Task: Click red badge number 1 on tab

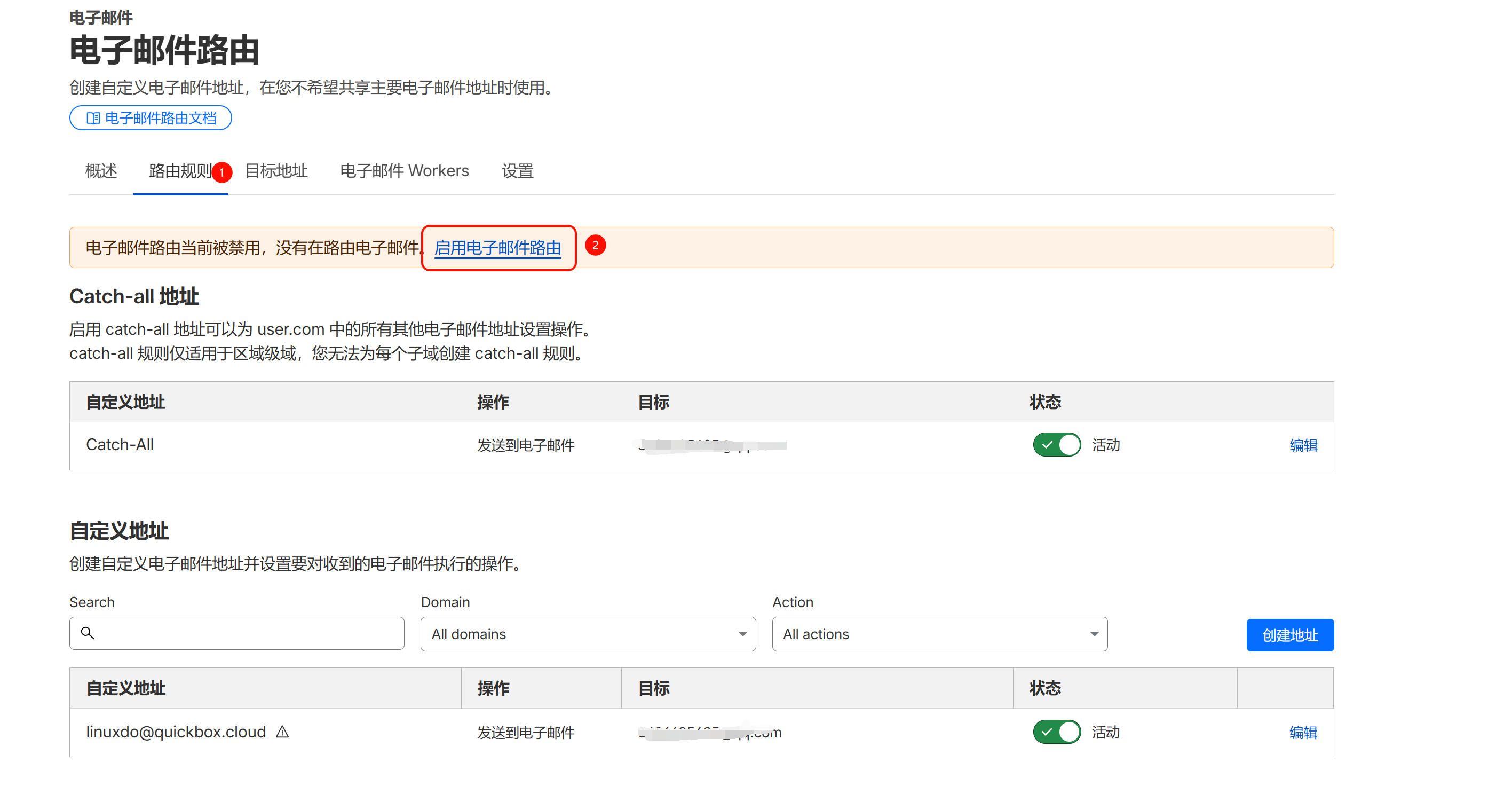Action: coord(222,172)
